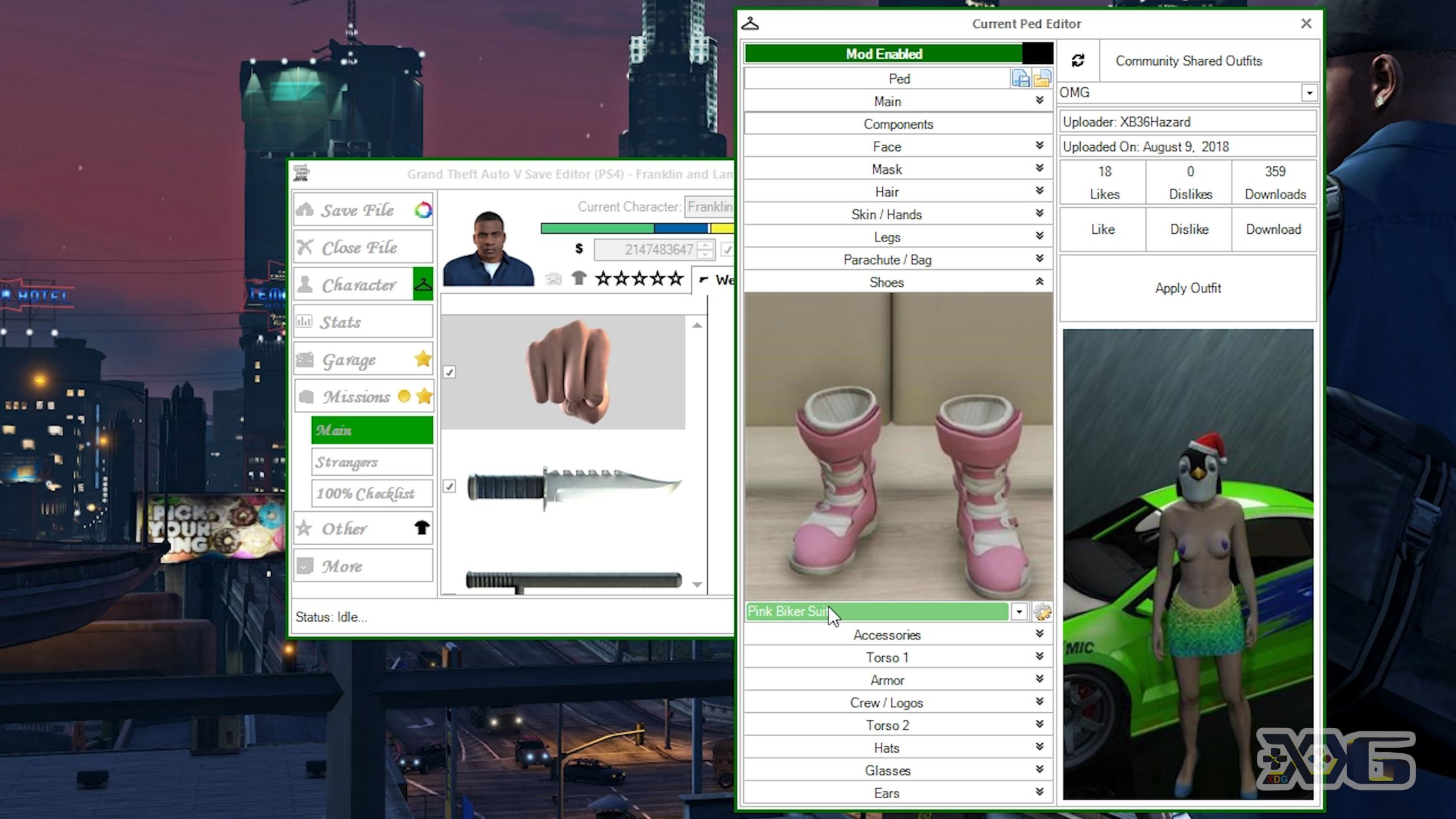Click the save ped icon in Ped row
This screenshot has width=1456, height=819.
(x=1021, y=78)
